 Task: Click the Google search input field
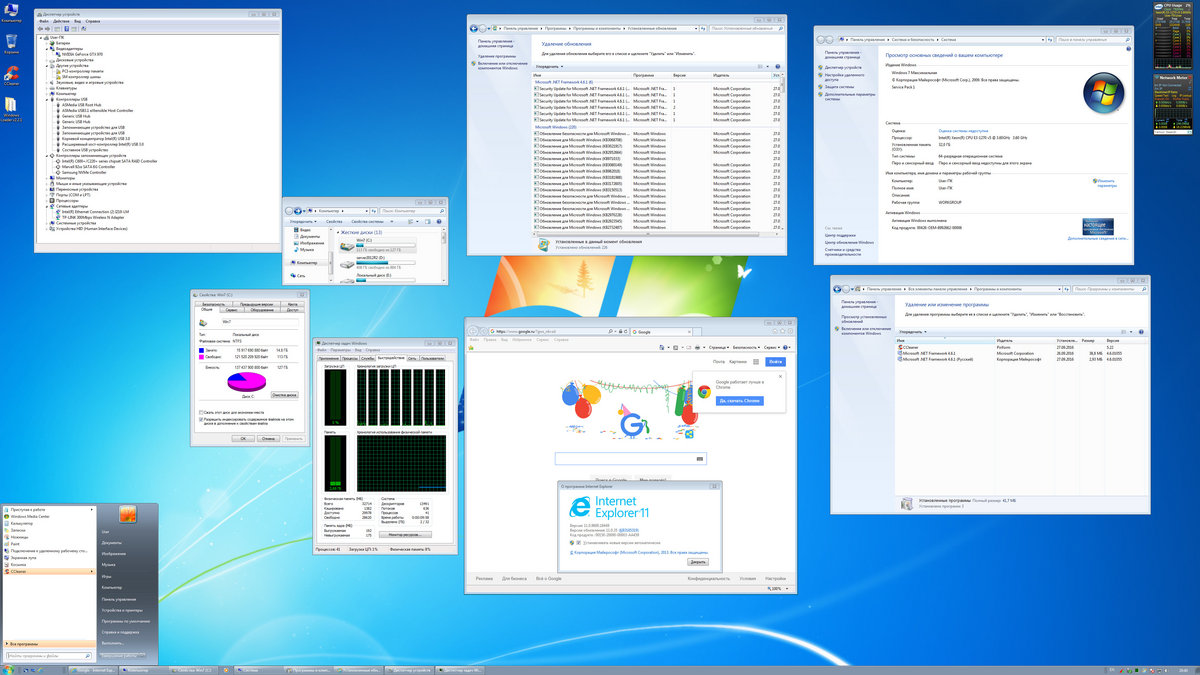[x=630, y=457]
